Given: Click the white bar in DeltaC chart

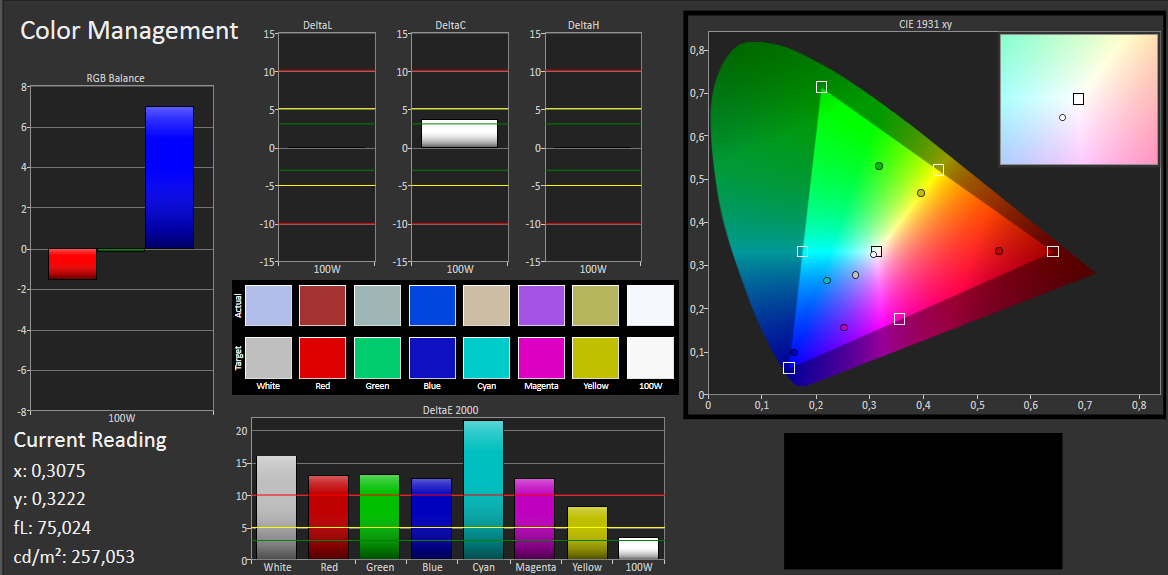Looking at the screenshot, I should pyautogui.click(x=460, y=133).
